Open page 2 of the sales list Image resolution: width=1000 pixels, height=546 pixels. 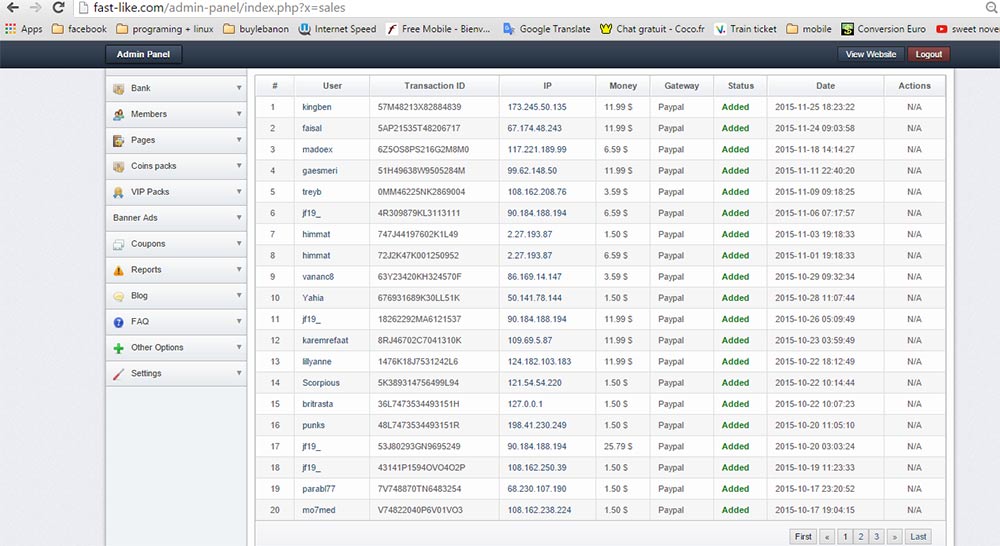[x=861, y=536]
